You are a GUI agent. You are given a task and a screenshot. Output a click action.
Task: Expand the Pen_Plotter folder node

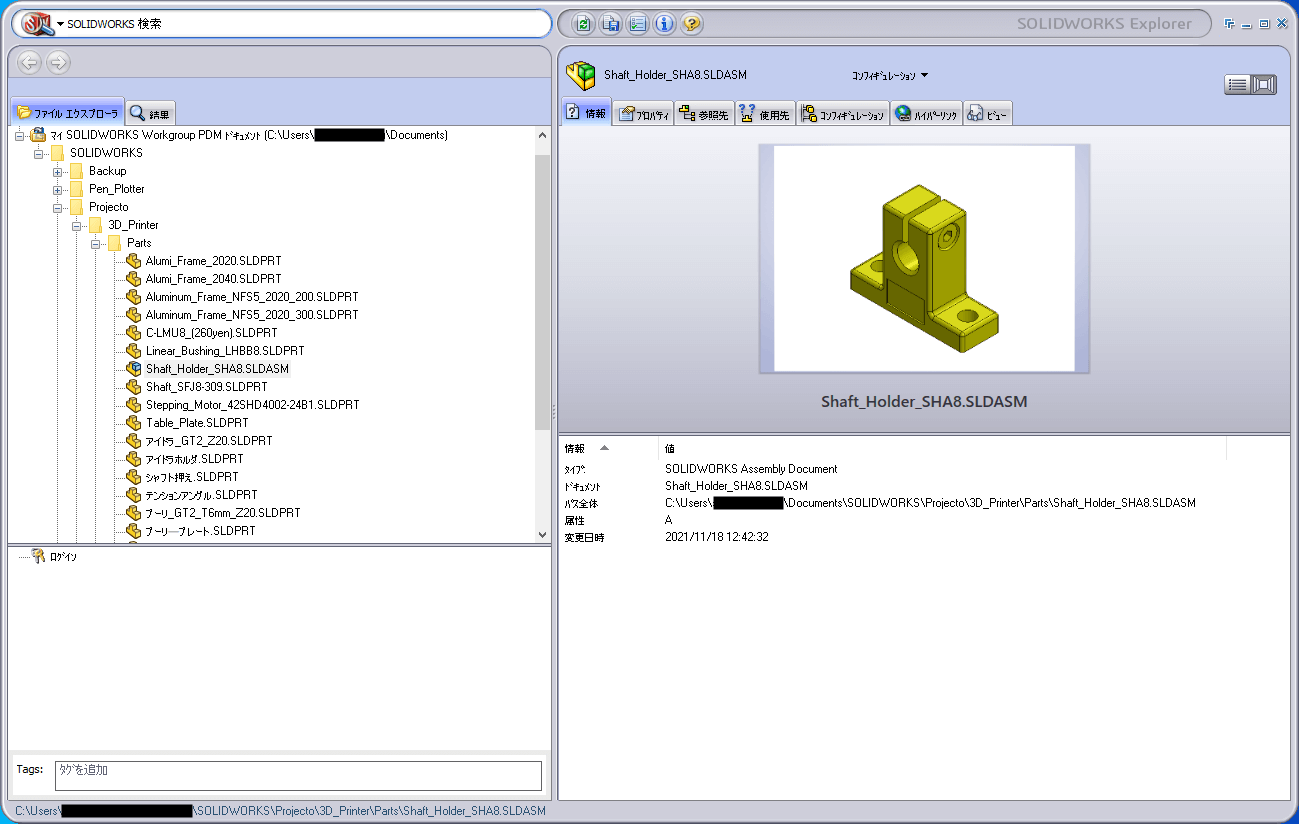click(x=57, y=188)
